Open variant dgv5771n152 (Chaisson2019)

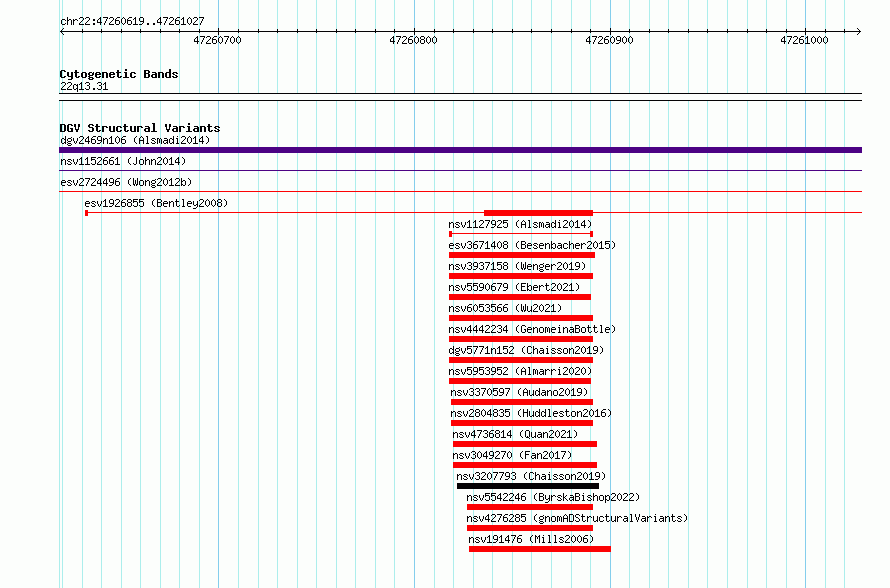click(x=526, y=350)
